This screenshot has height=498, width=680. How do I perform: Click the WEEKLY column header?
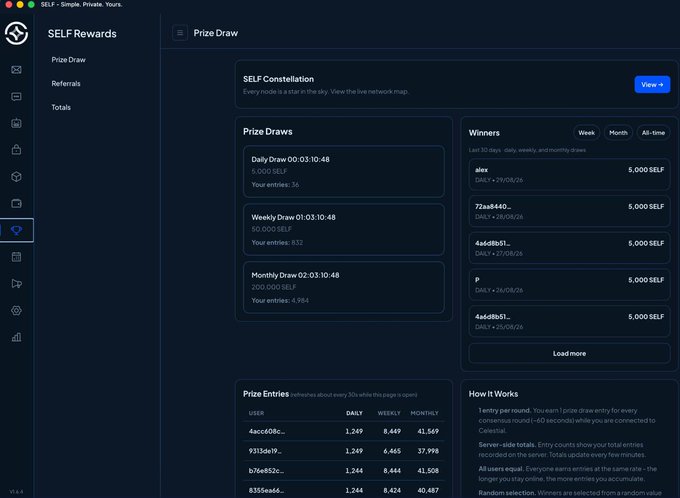389,413
